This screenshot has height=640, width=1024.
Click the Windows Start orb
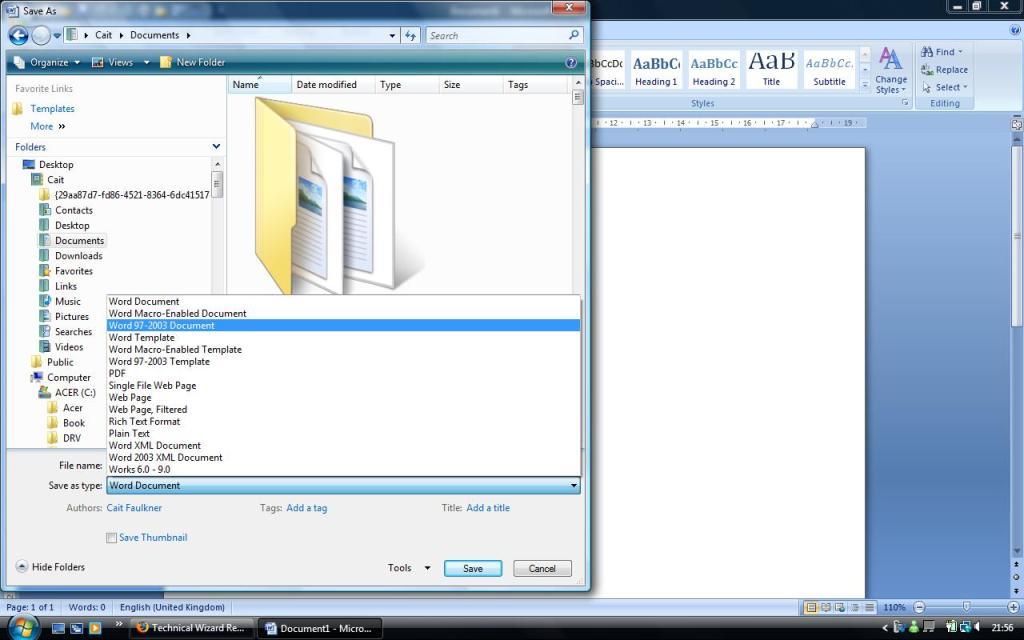(22, 628)
